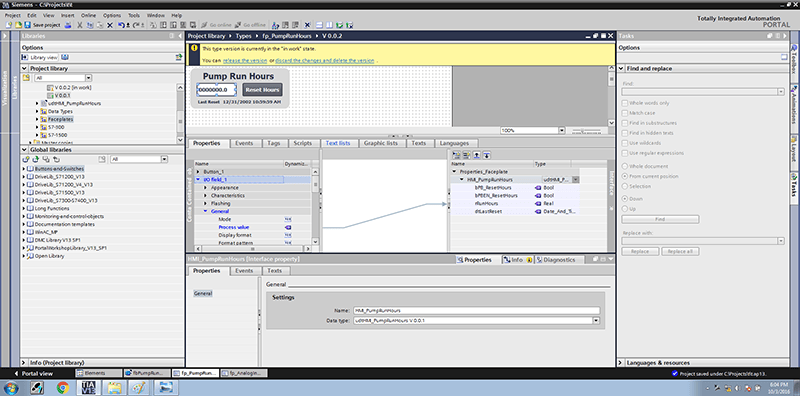Click the Move down icon in interface toolbar
Image resolution: width=800 pixels, height=396 pixels.
click(487, 155)
